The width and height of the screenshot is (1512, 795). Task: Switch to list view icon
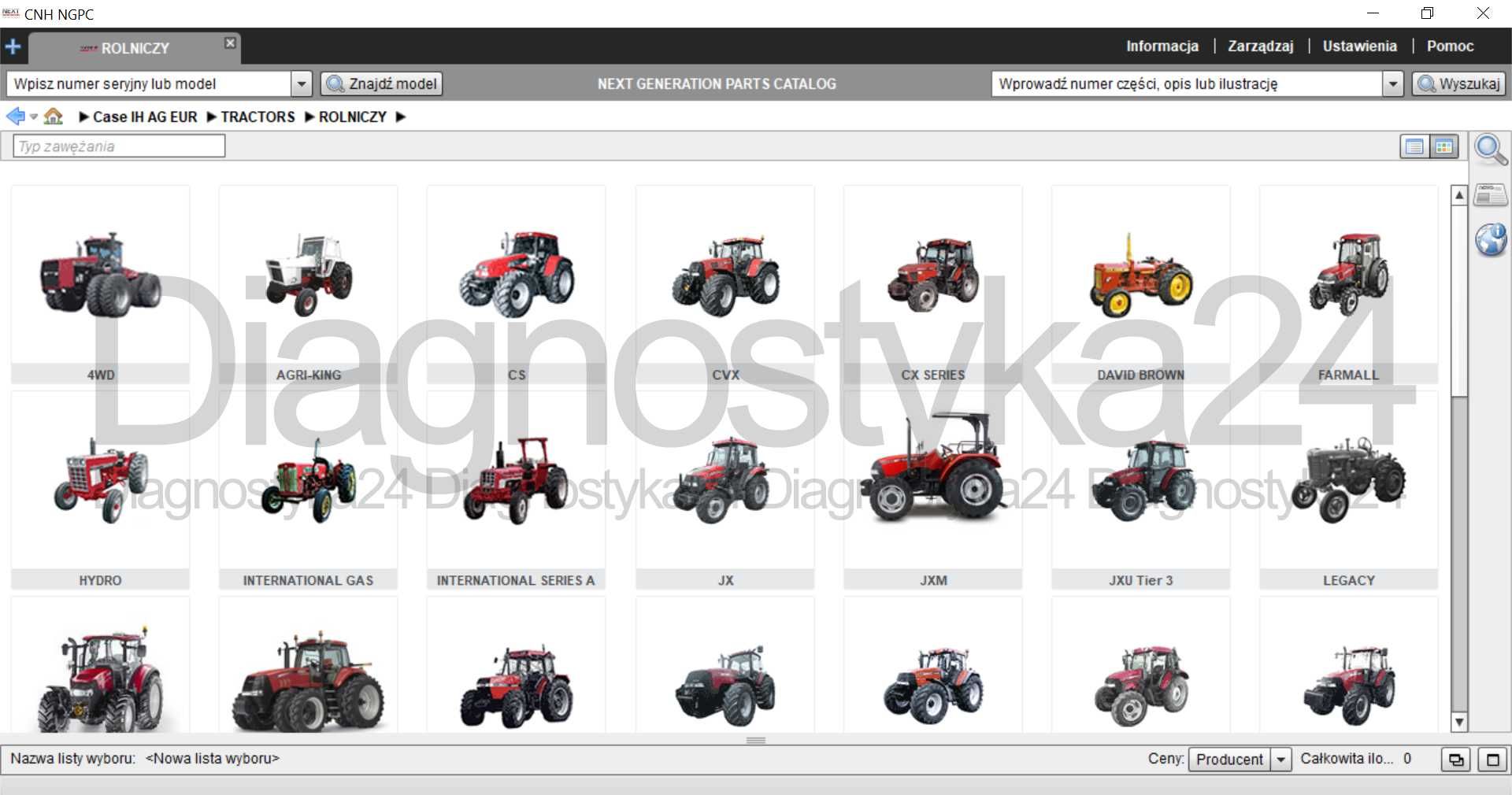pyautogui.click(x=1414, y=146)
